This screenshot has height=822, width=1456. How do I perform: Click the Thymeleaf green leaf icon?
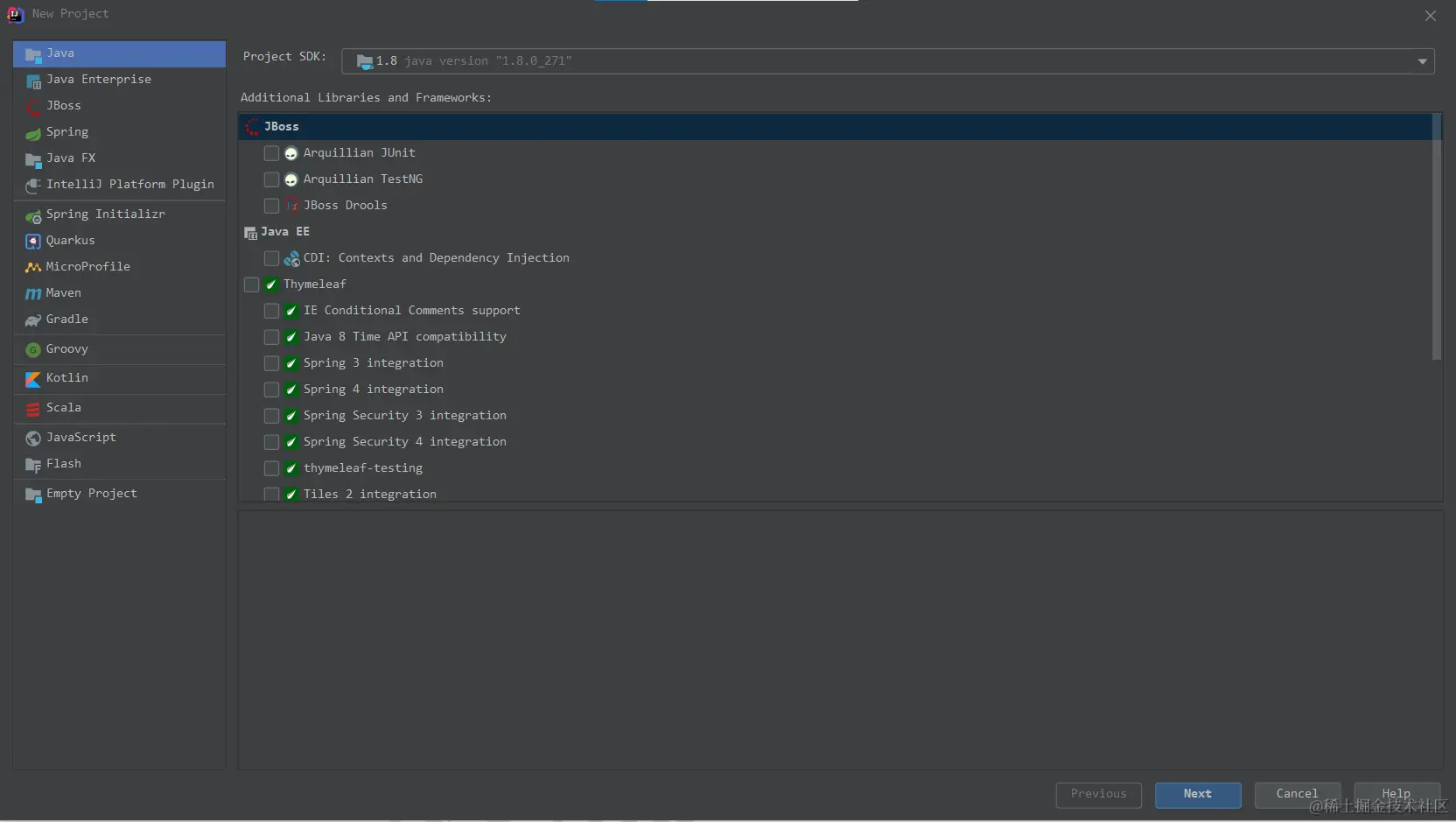pyautogui.click(x=271, y=285)
